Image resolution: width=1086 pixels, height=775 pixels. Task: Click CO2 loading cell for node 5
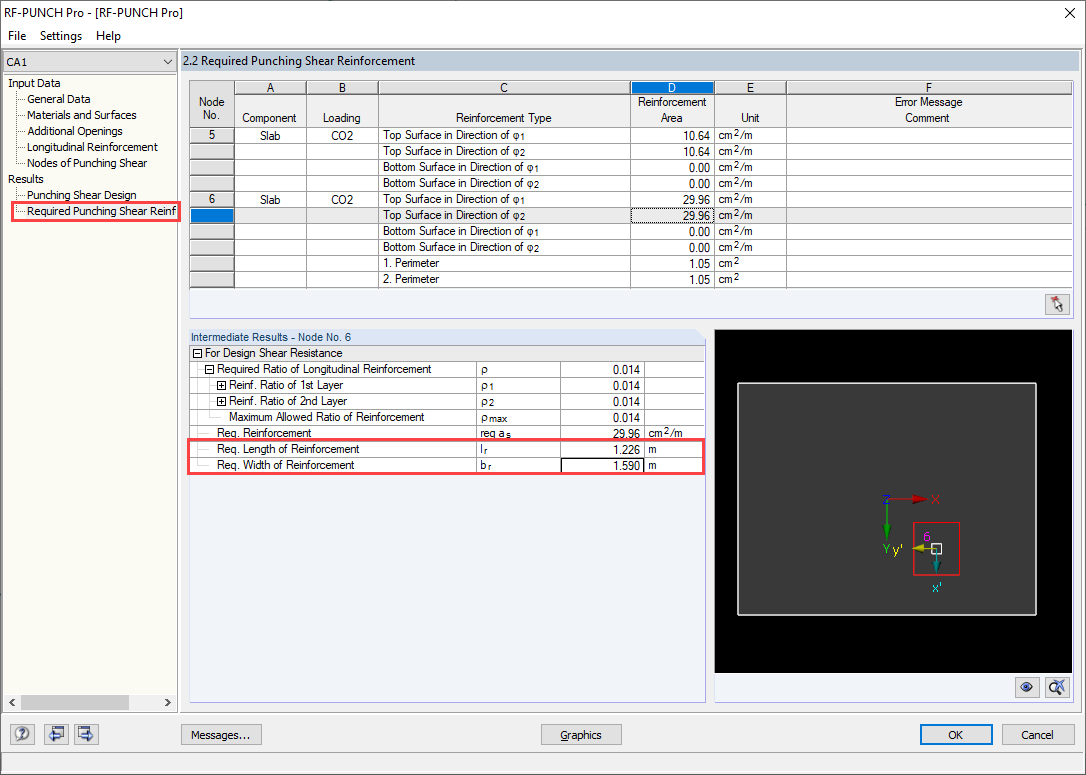point(342,136)
